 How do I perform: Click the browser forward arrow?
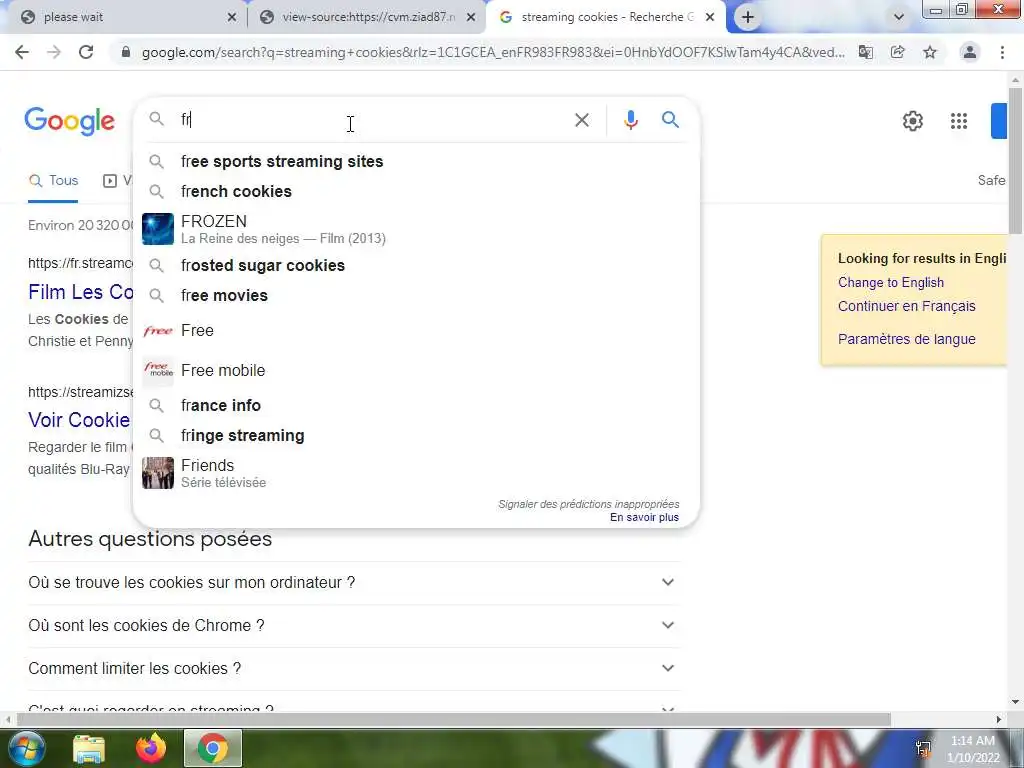(54, 52)
